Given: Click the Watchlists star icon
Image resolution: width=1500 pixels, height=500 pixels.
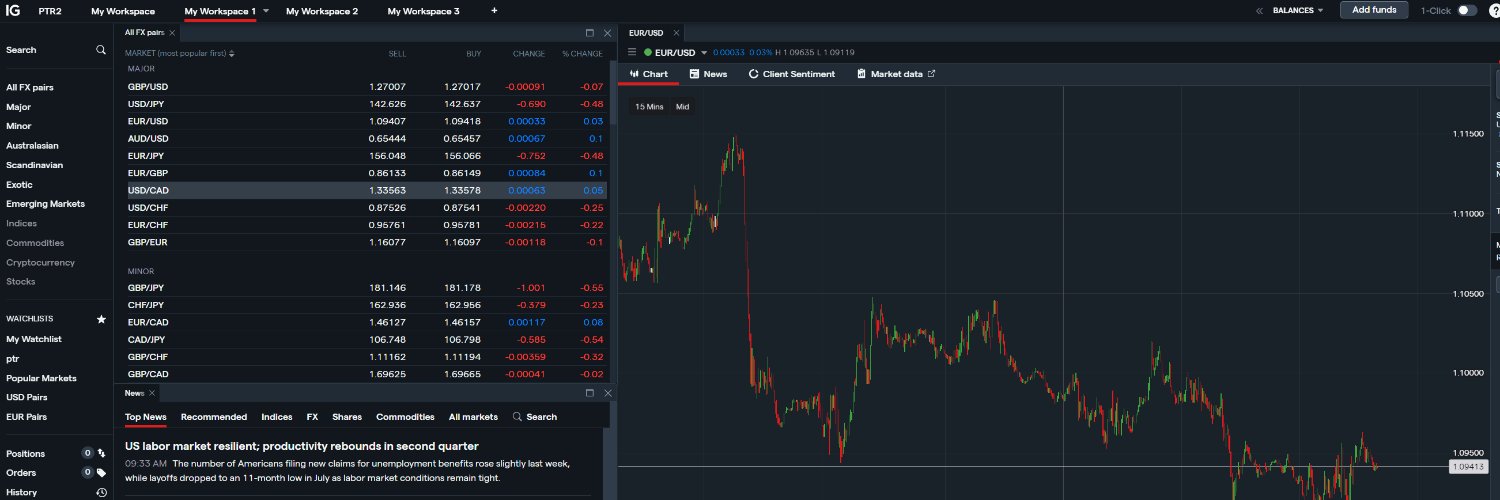Looking at the screenshot, I should pyautogui.click(x=101, y=319).
